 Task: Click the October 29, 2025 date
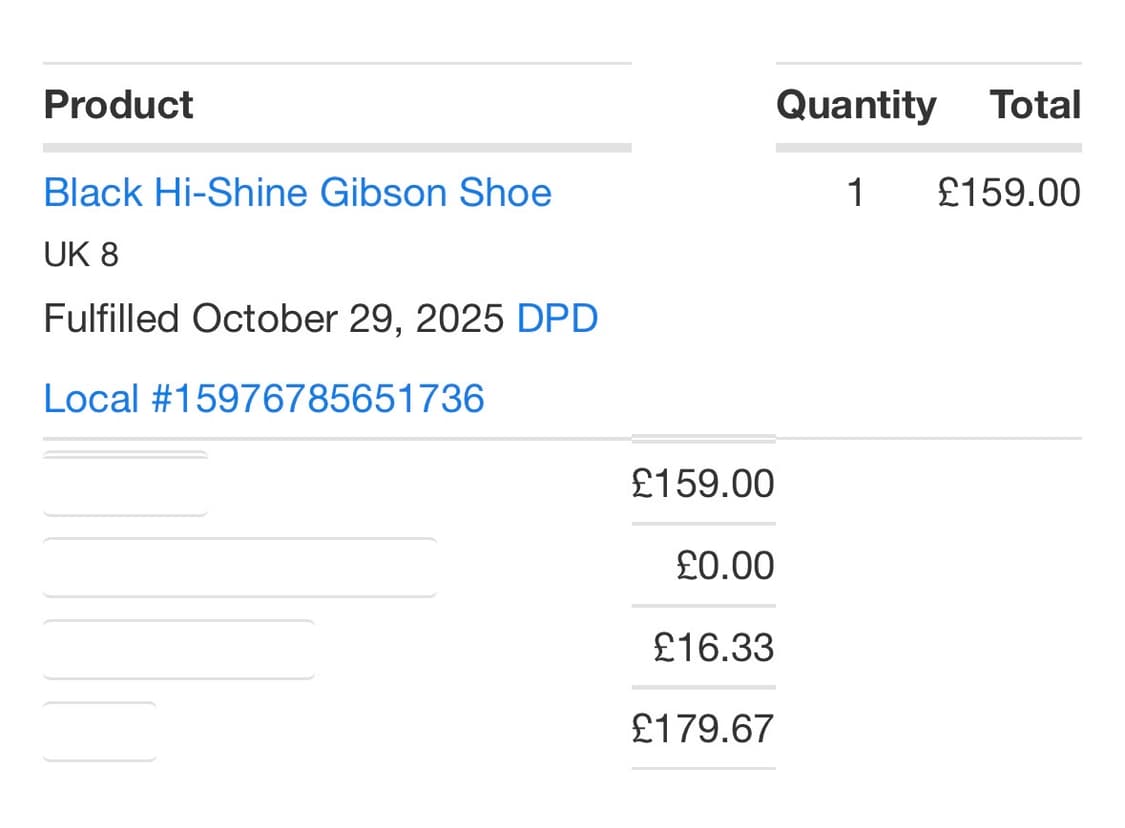click(348, 319)
